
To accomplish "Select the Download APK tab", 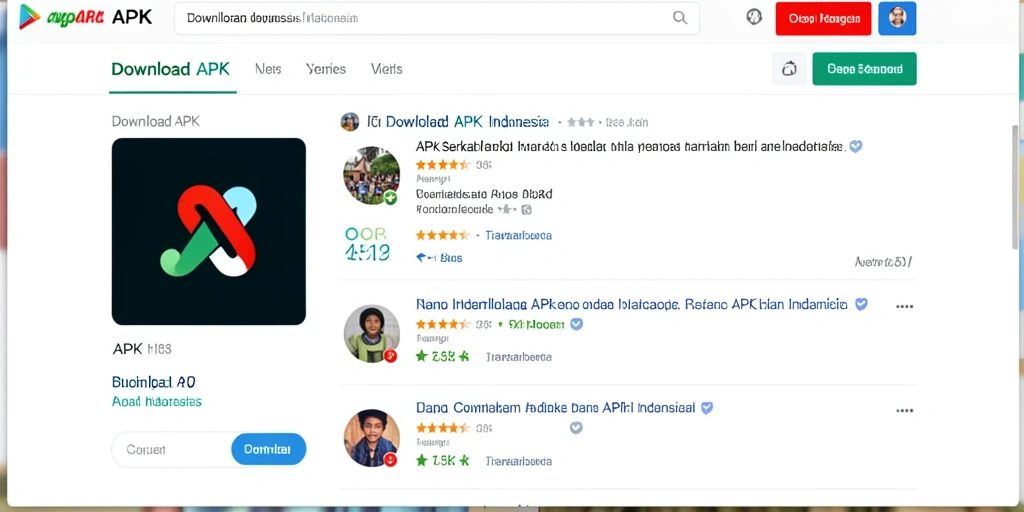I will click(171, 69).
